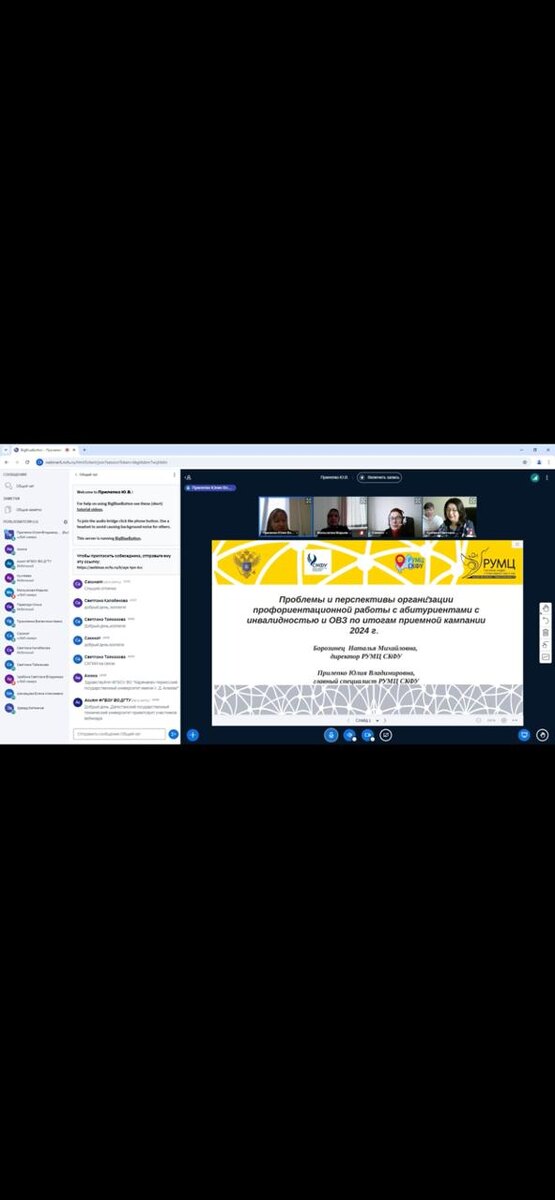Select Общий чат in the messages list
This screenshot has width=555, height=1200.
pos(25,485)
